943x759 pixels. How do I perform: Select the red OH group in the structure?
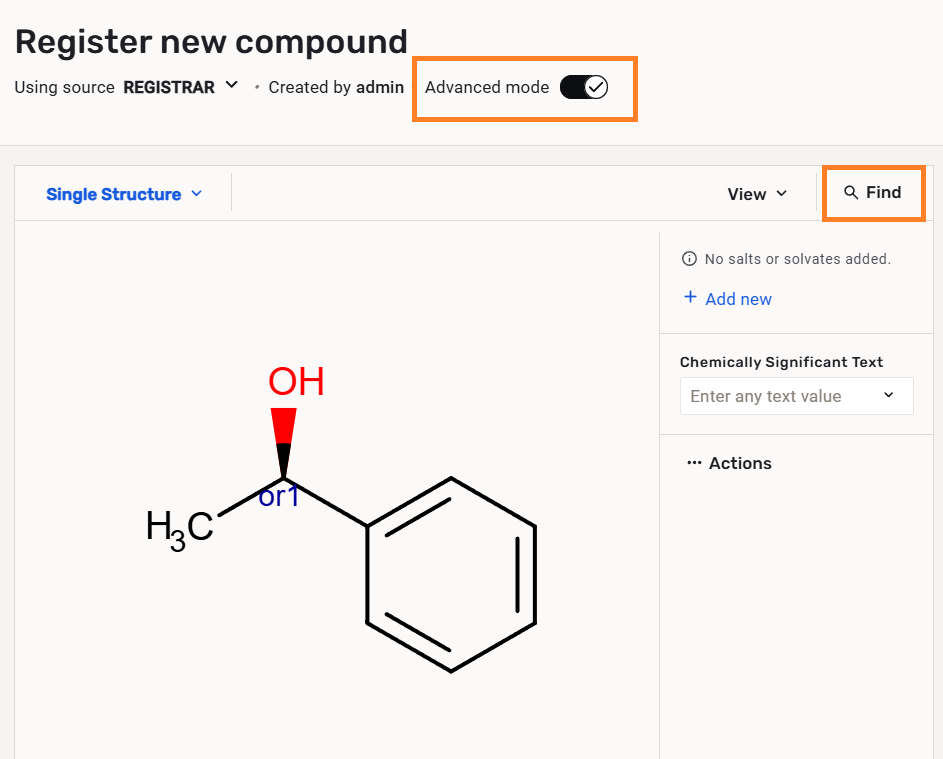point(296,382)
